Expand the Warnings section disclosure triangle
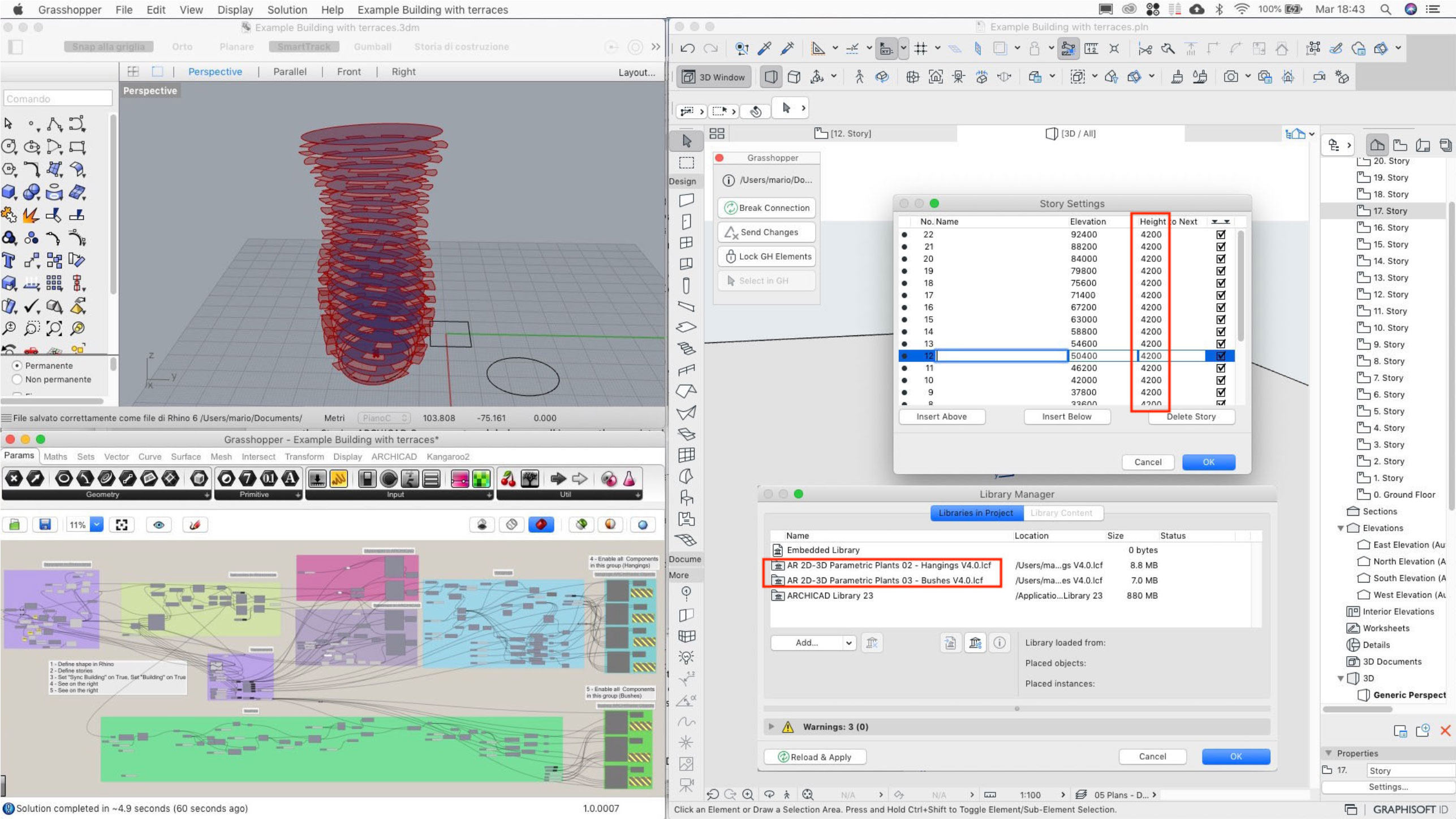This screenshot has width=1456, height=819. (x=770, y=727)
